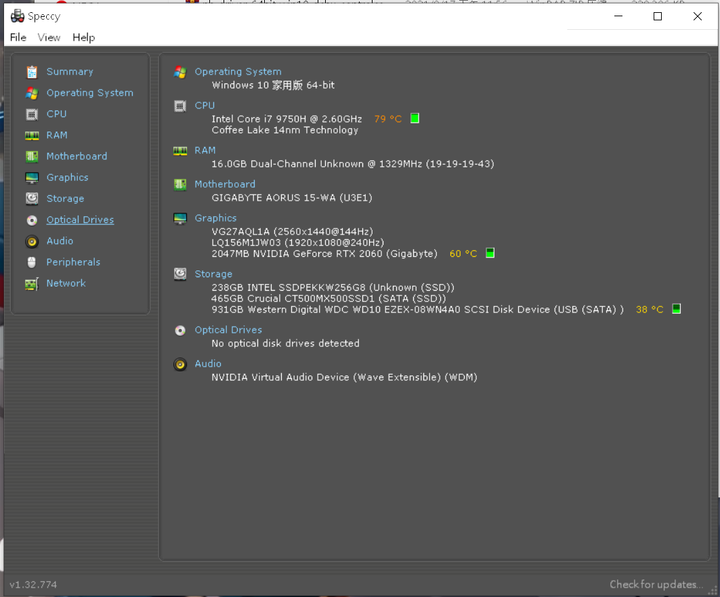Select RAM in the sidebar
The height and width of the screenshot is (597, 720).
57,135
